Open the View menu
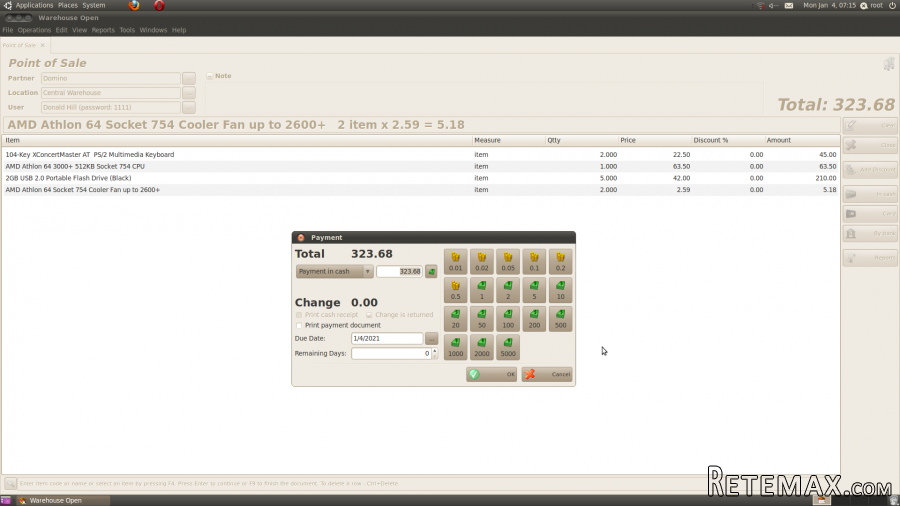 79,30
